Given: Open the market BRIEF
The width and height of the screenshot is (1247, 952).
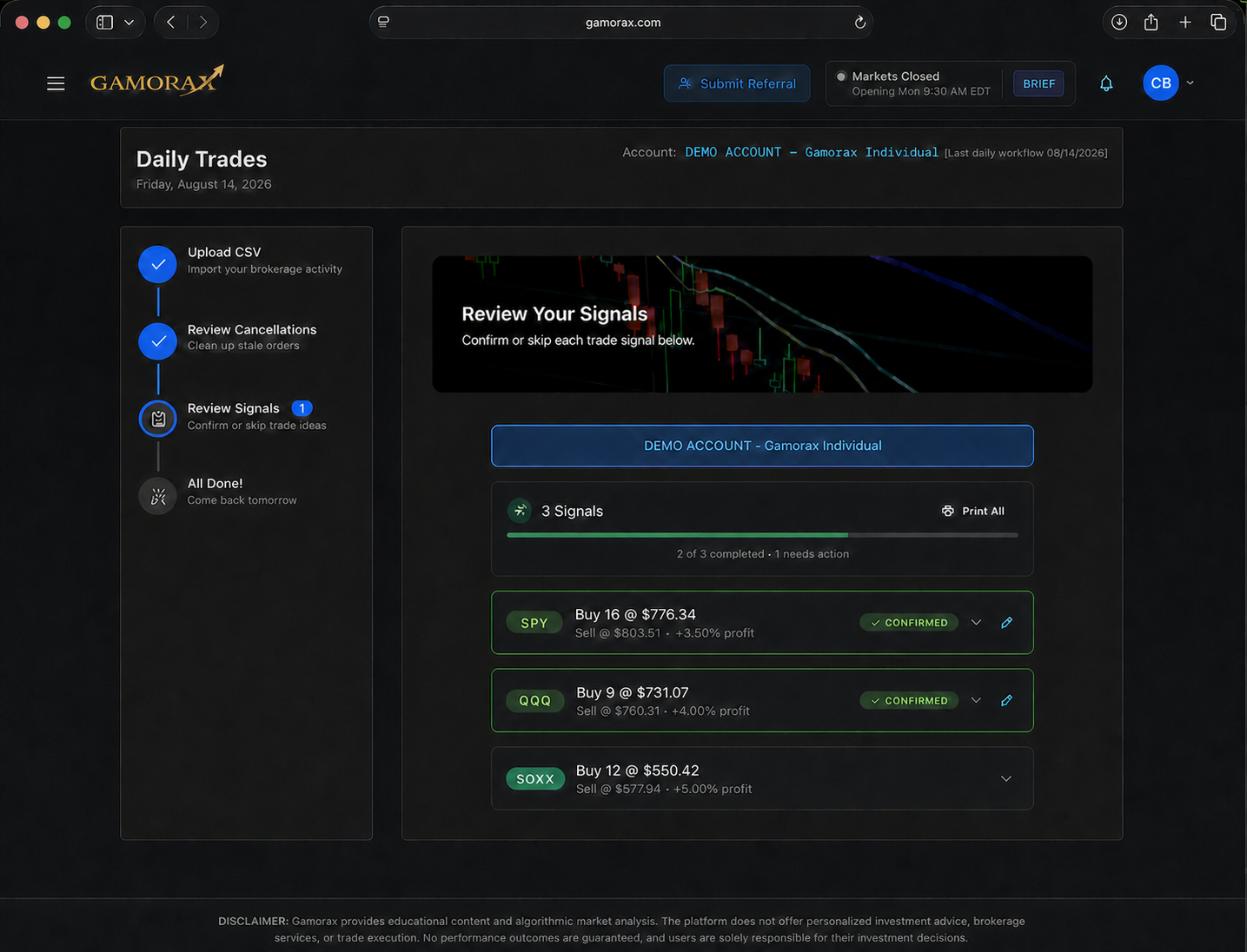Looking at the screenshot, I should 1038,83.
